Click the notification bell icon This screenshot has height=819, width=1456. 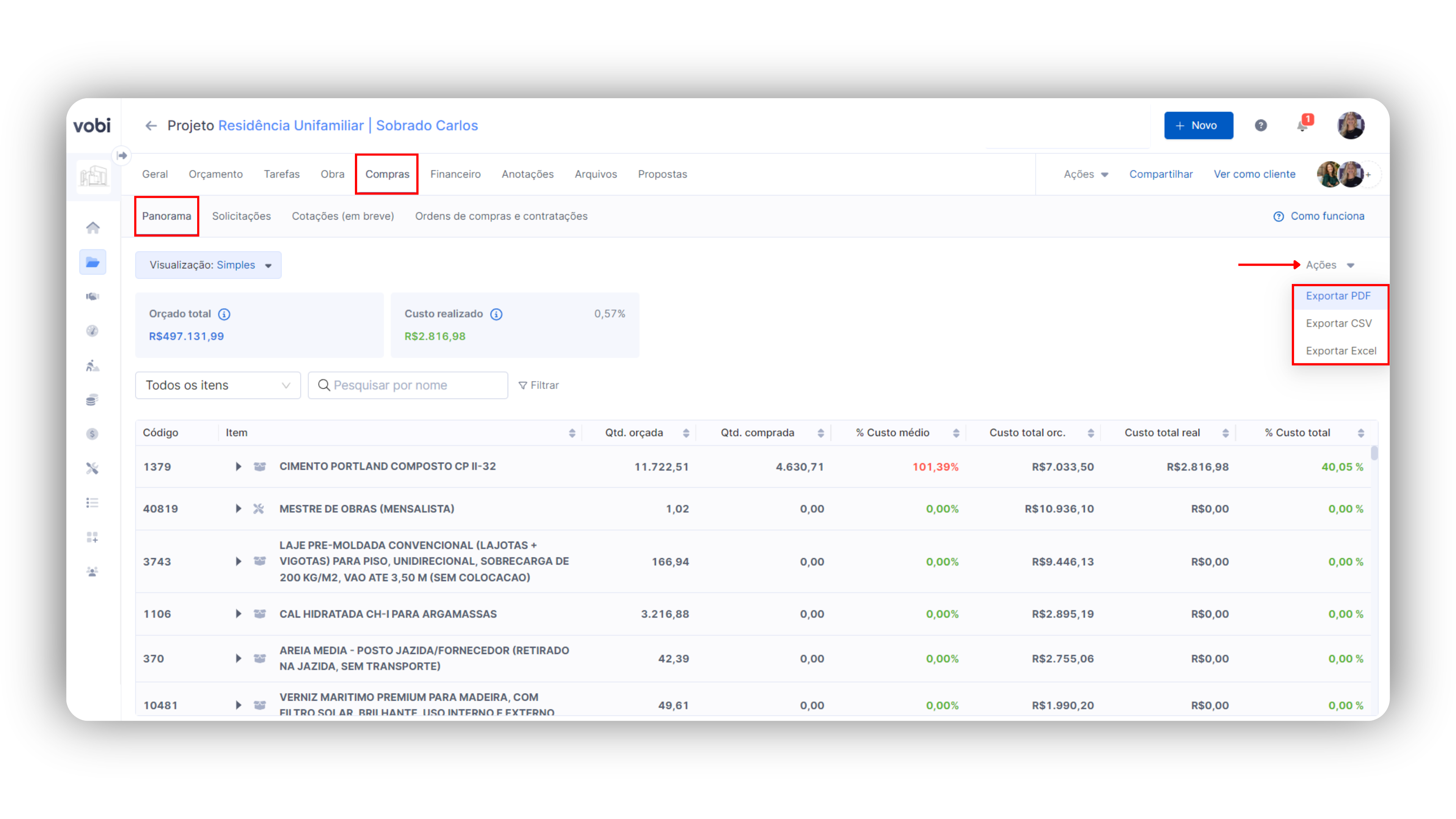[1302, 126]
